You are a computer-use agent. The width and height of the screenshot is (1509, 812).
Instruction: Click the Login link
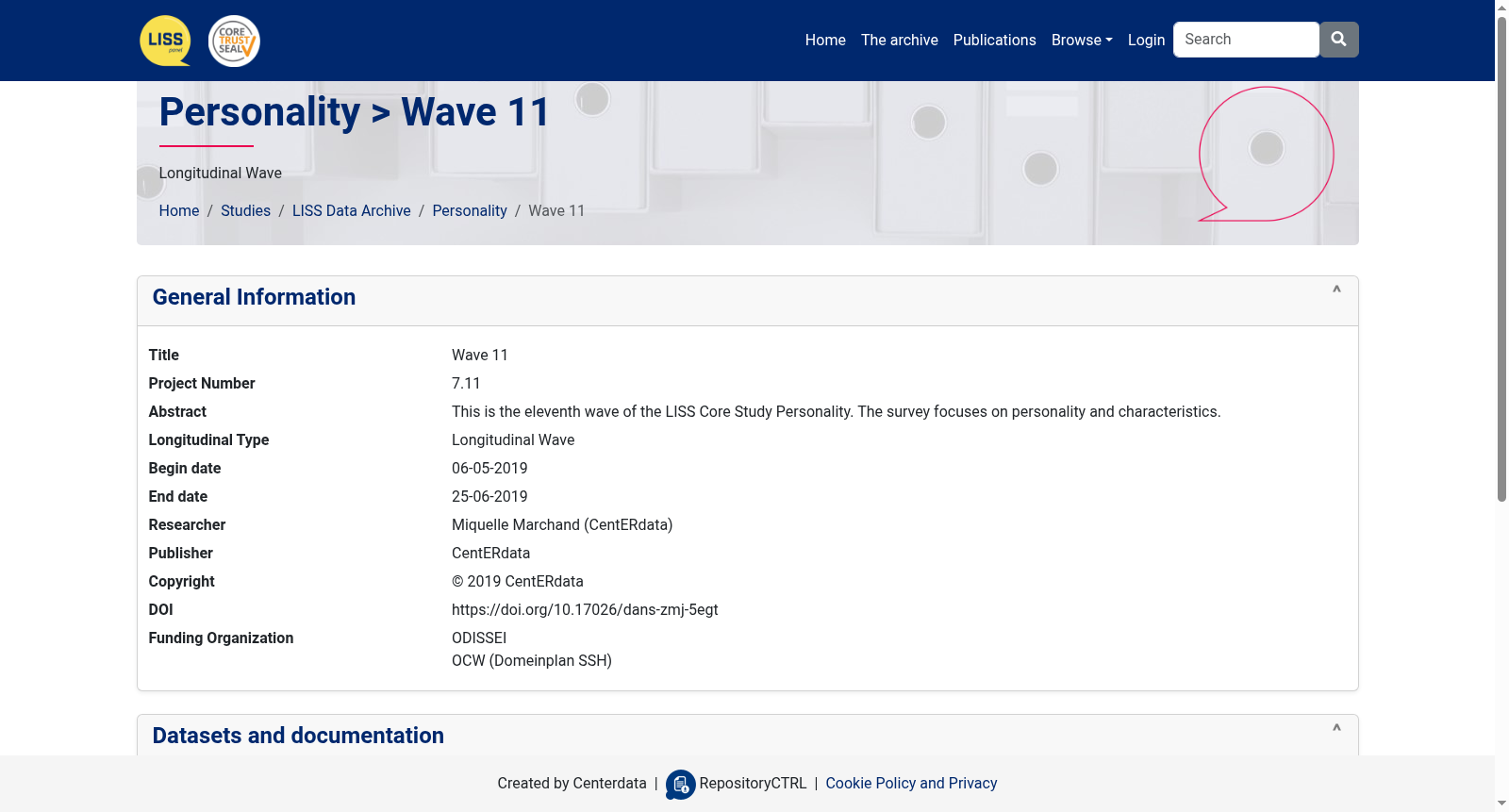pyautogui.click(x=1147, y=40)
